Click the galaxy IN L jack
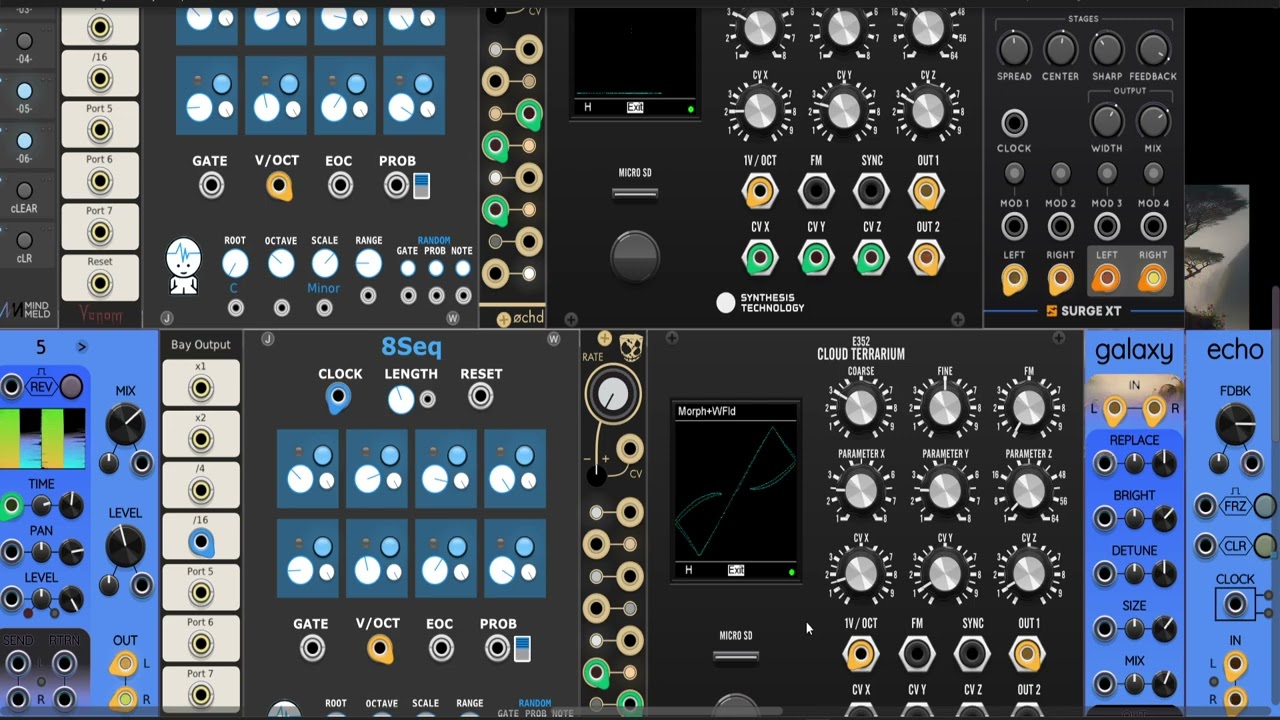This screenshot has height=720, width=1280. pyautogui.click(x=1113, y=408)
